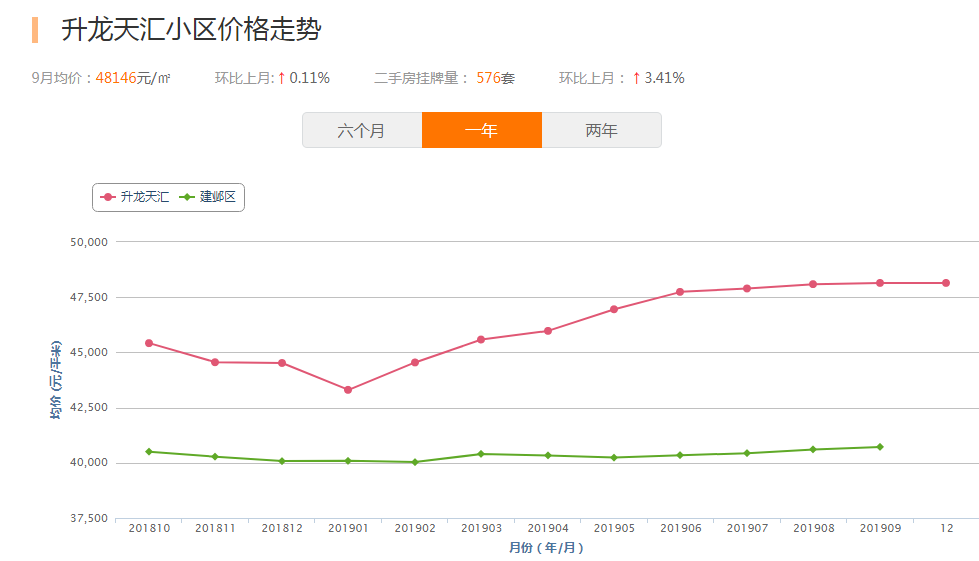Click the 0.11% month-over-month price change
The width and height of the screenshot is (979, 561).
310,78
